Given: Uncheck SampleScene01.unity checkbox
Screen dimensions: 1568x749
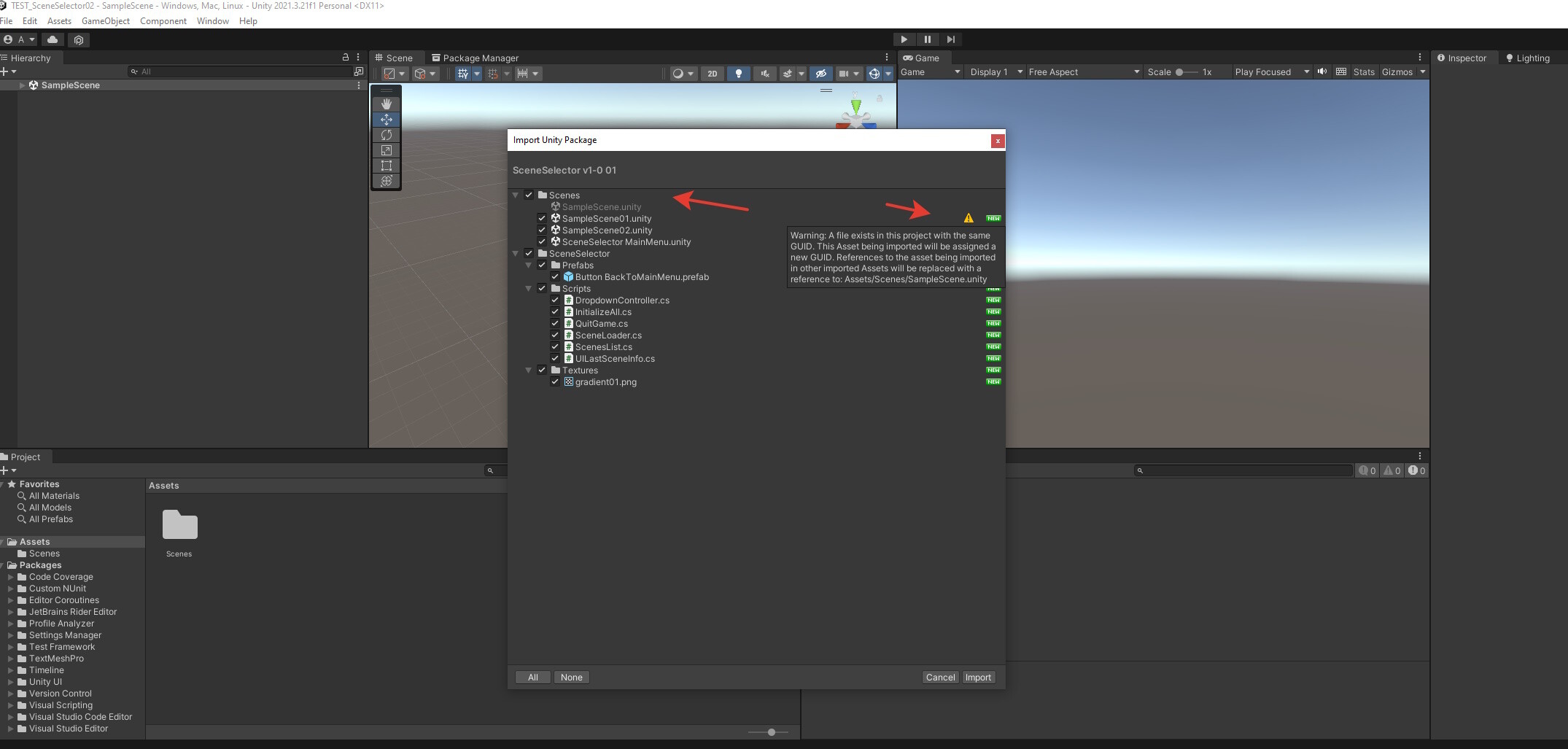Looking at the screenshot, I should coord(542,219).
